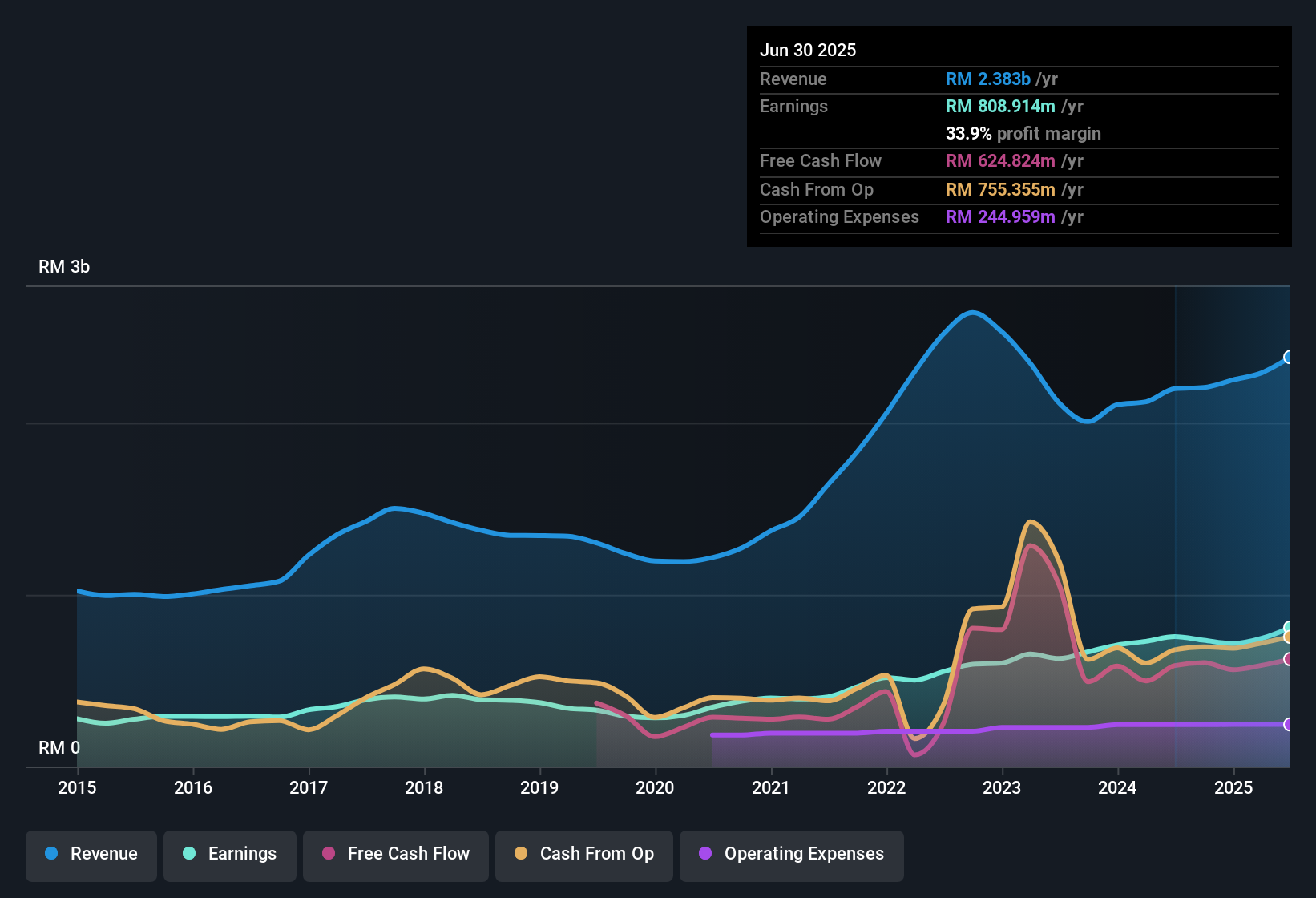This screenshot has height=898, width=1316.
Task: Click the RM 2.383b revenue value in the tooltip
Action: (x=987, y=79)
